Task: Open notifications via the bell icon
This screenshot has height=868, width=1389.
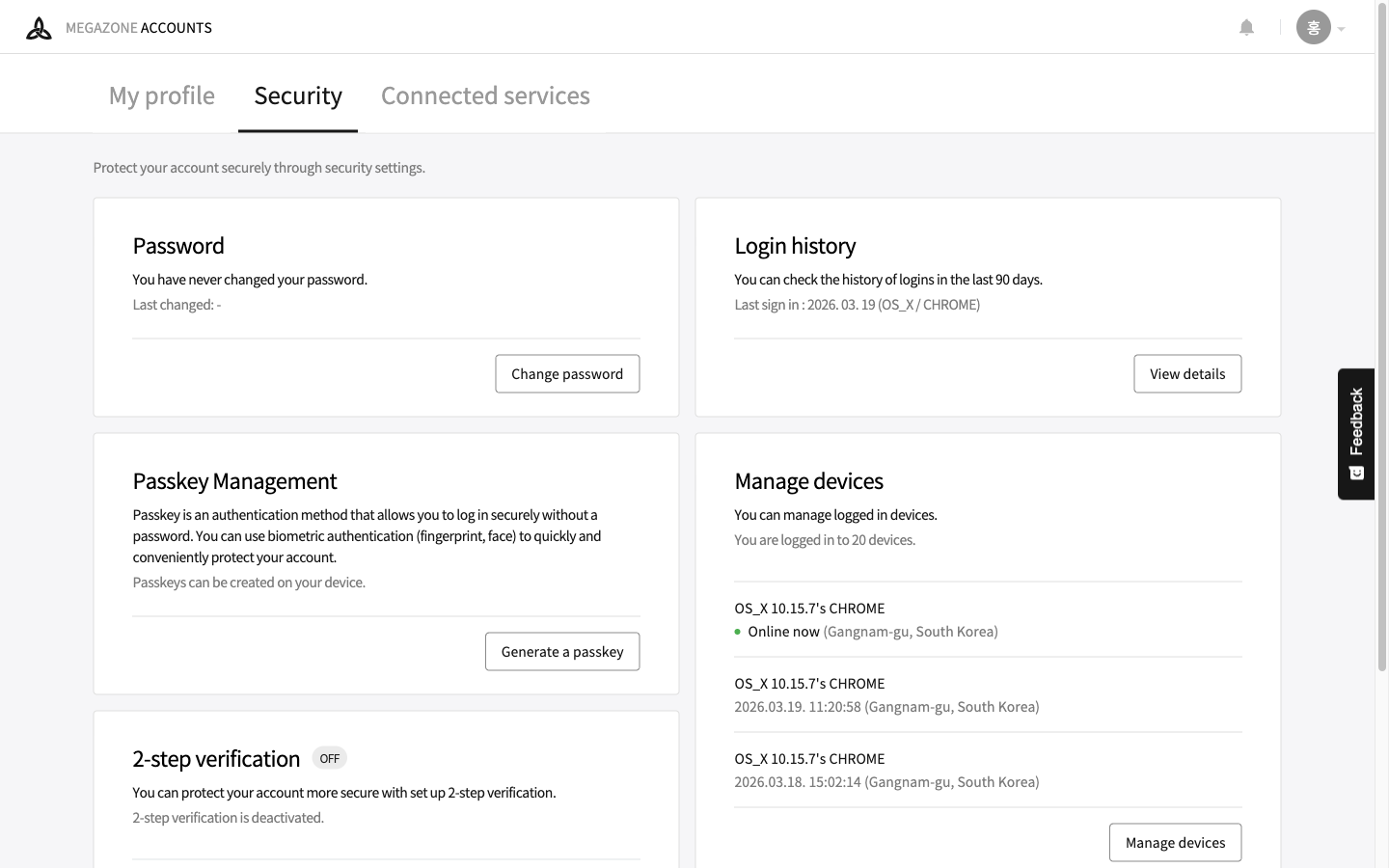Action: (x=1246, y=28)
